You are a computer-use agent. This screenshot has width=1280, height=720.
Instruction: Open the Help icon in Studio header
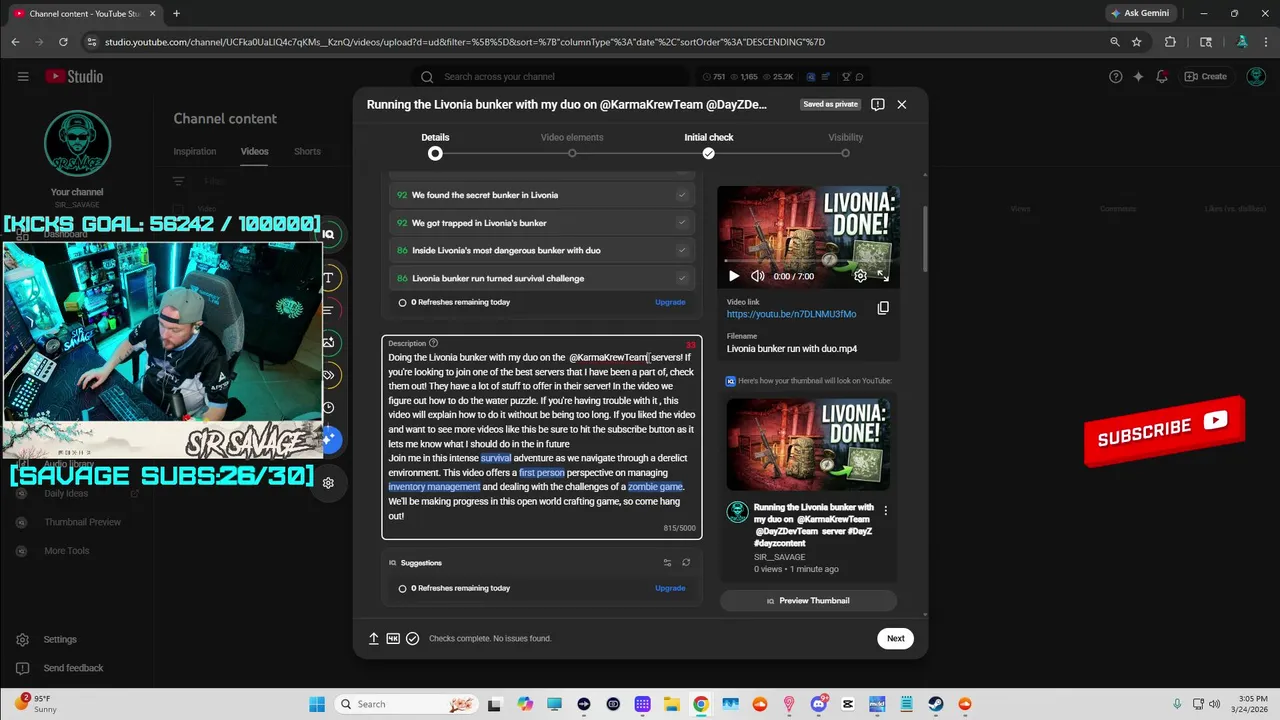tap(1116, 77)
